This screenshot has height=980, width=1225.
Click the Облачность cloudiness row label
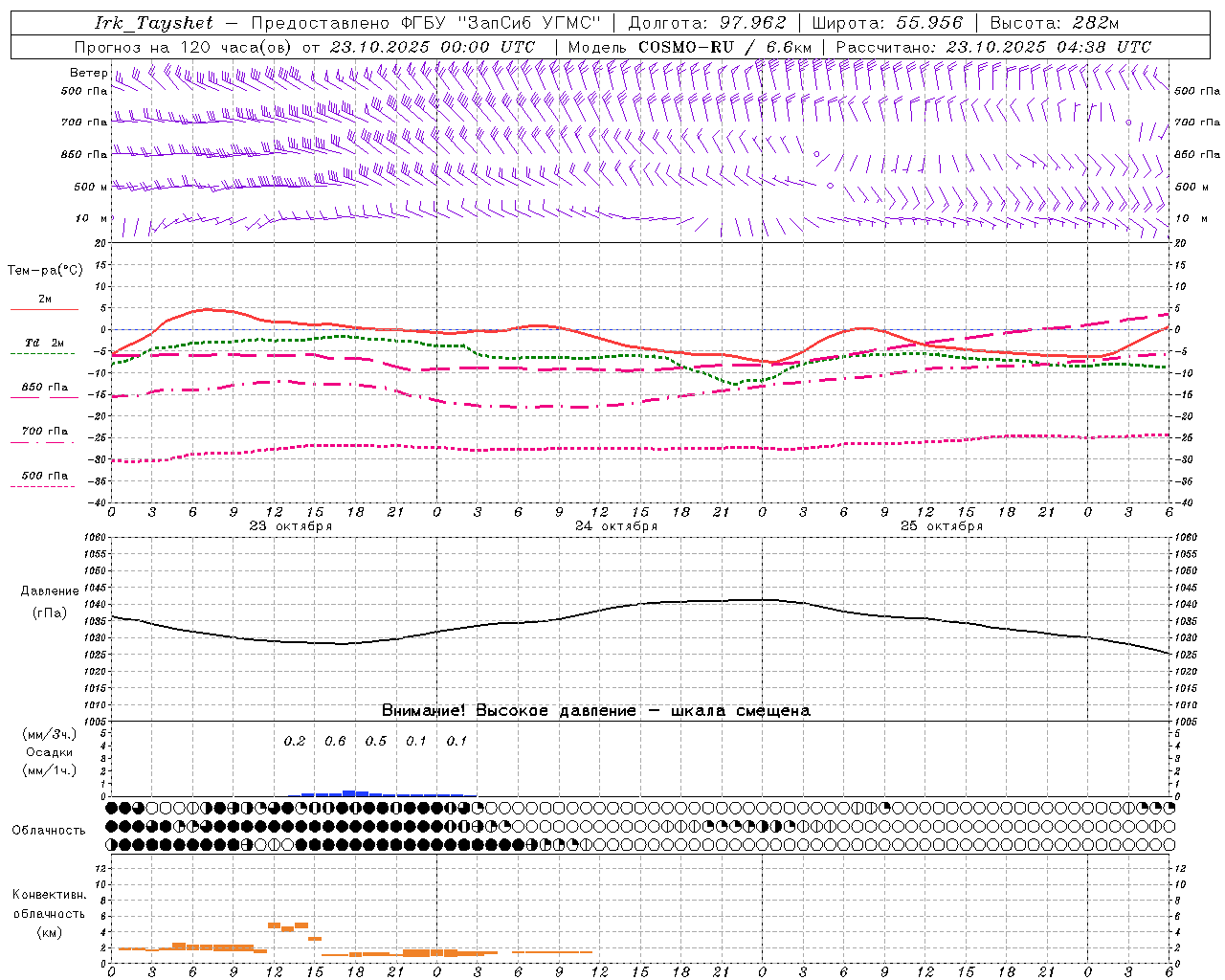point(49,830)
